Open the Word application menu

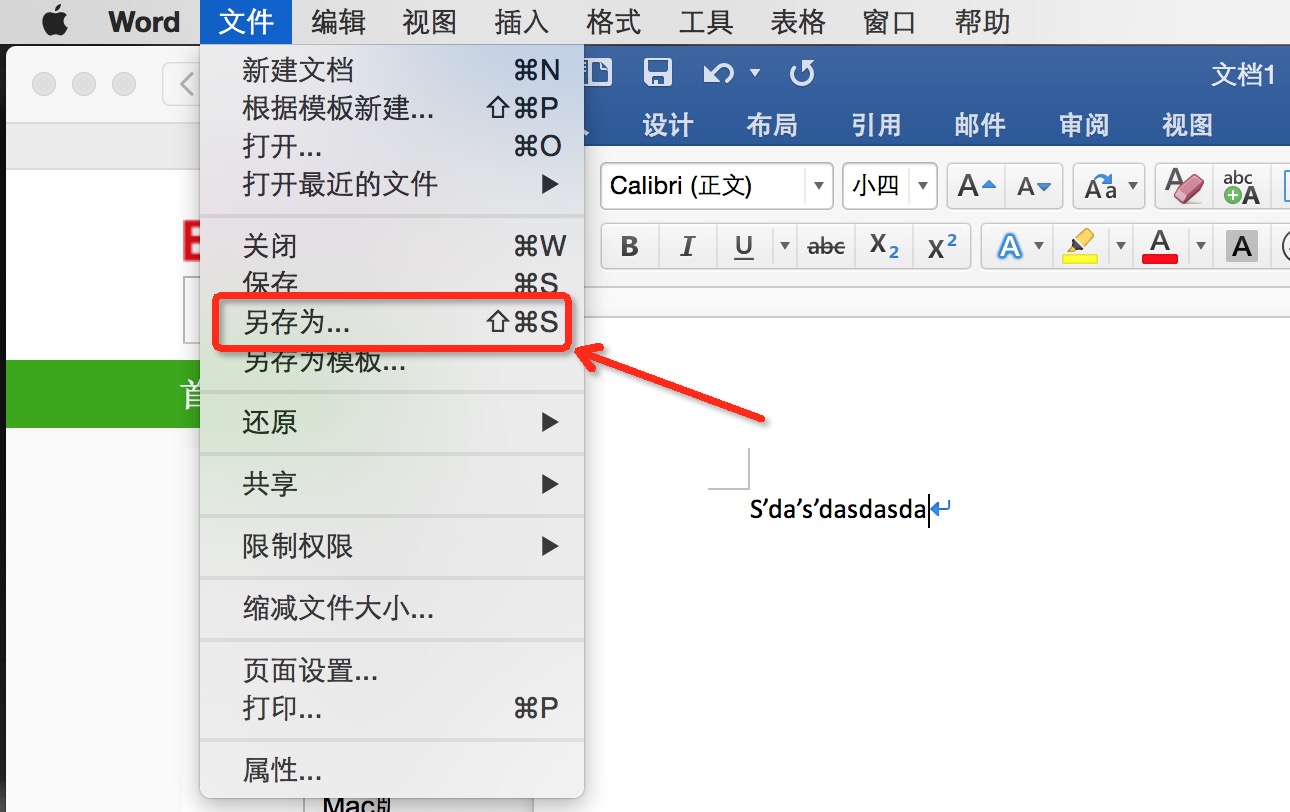144,22
